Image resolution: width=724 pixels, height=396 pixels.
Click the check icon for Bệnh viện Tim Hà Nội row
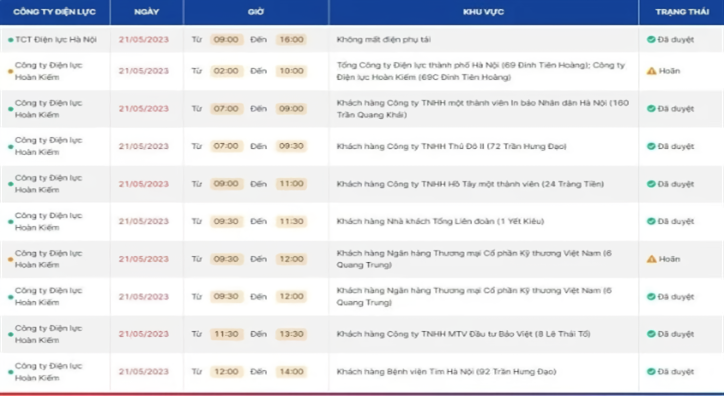(651, 372)
